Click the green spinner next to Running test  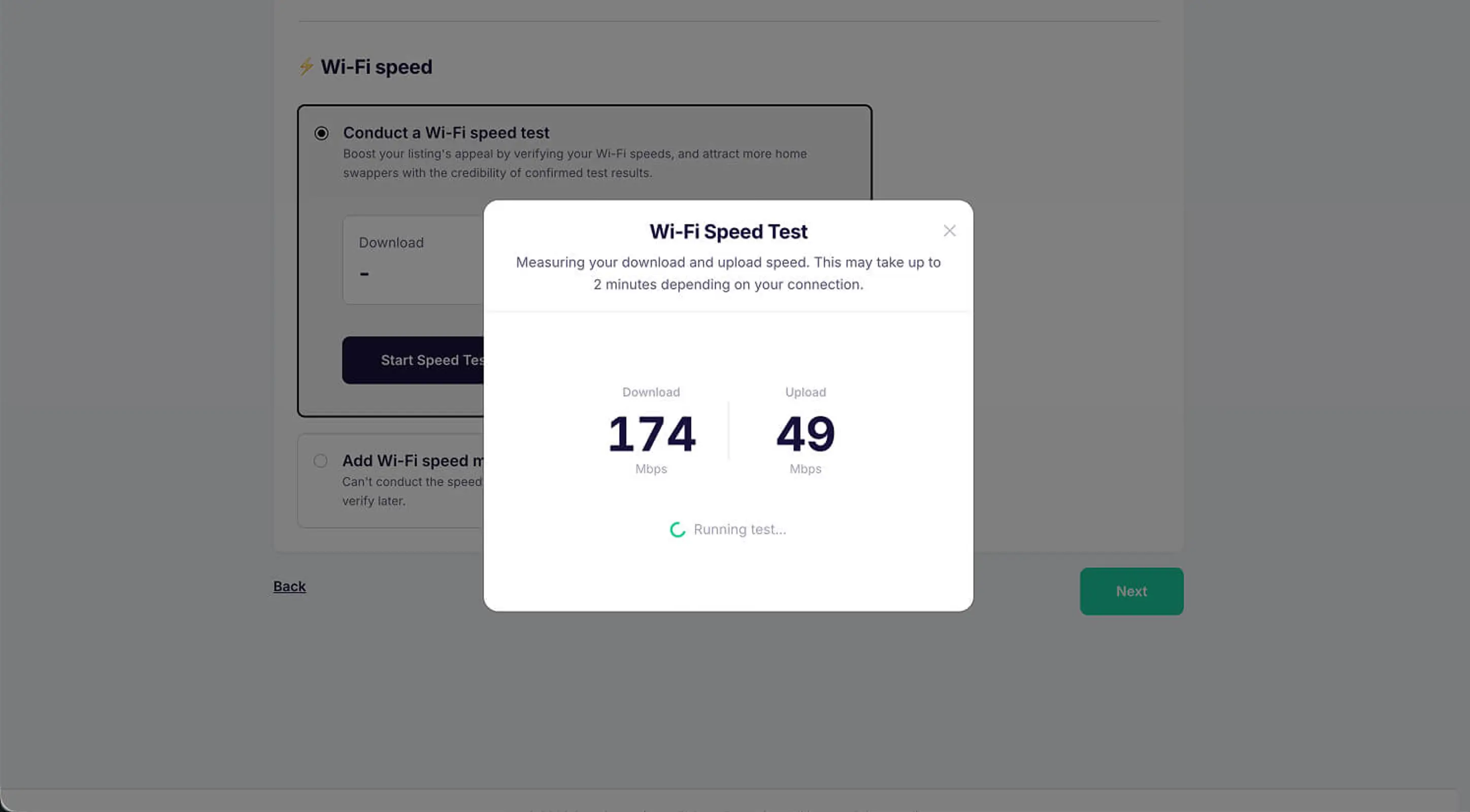click(677, 530)
